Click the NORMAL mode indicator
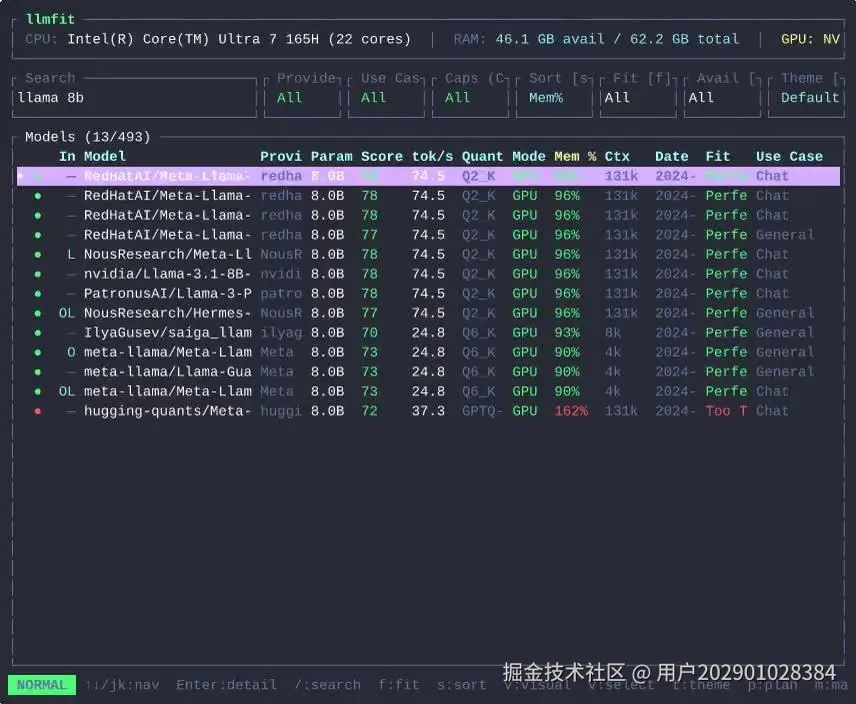This screenshot has width=856, height=704. [x=41, y=685]
